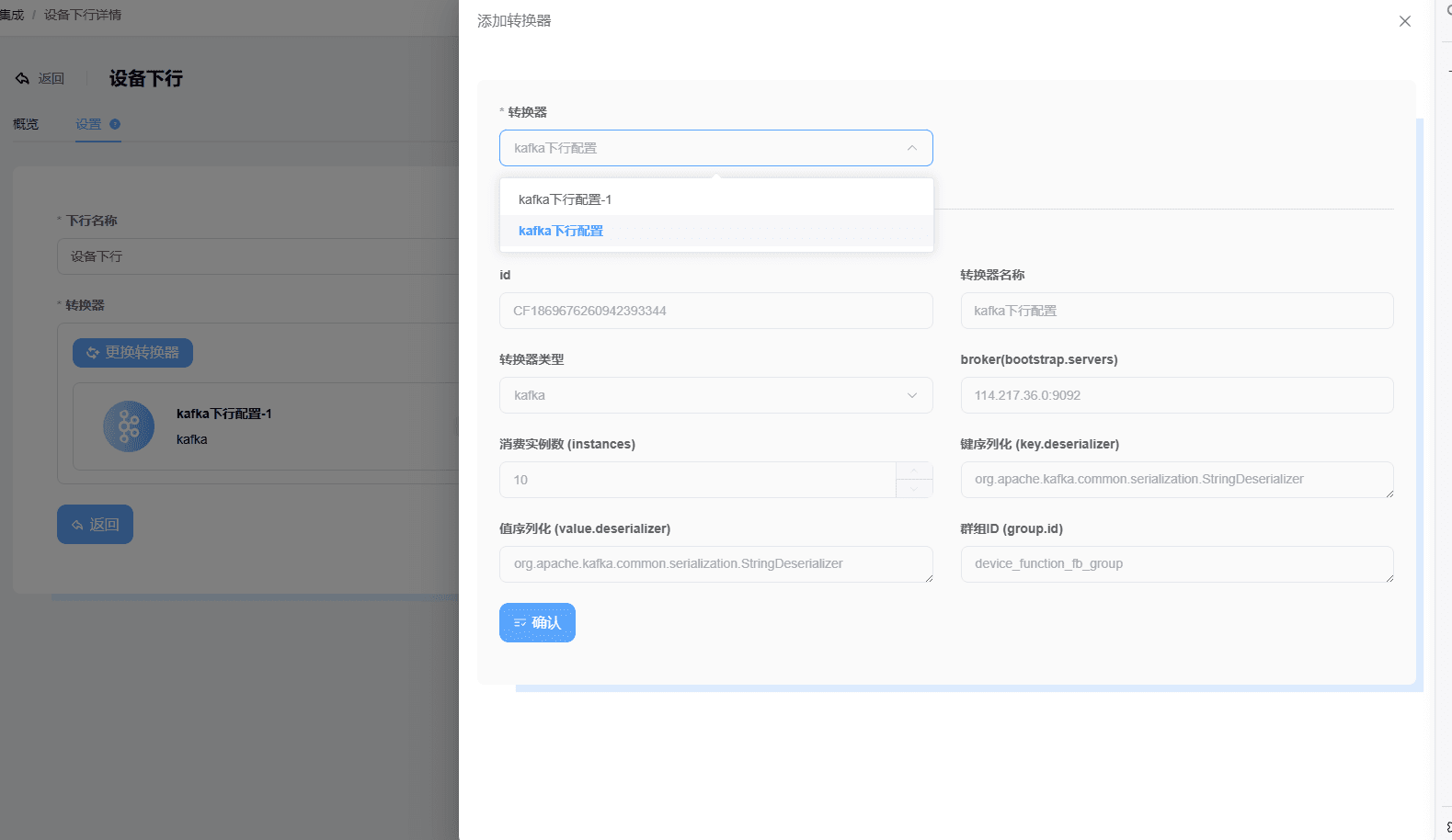This screenshot has width=1452, height=840.
Task: Increase the instances stepper value
Action: 914,471
